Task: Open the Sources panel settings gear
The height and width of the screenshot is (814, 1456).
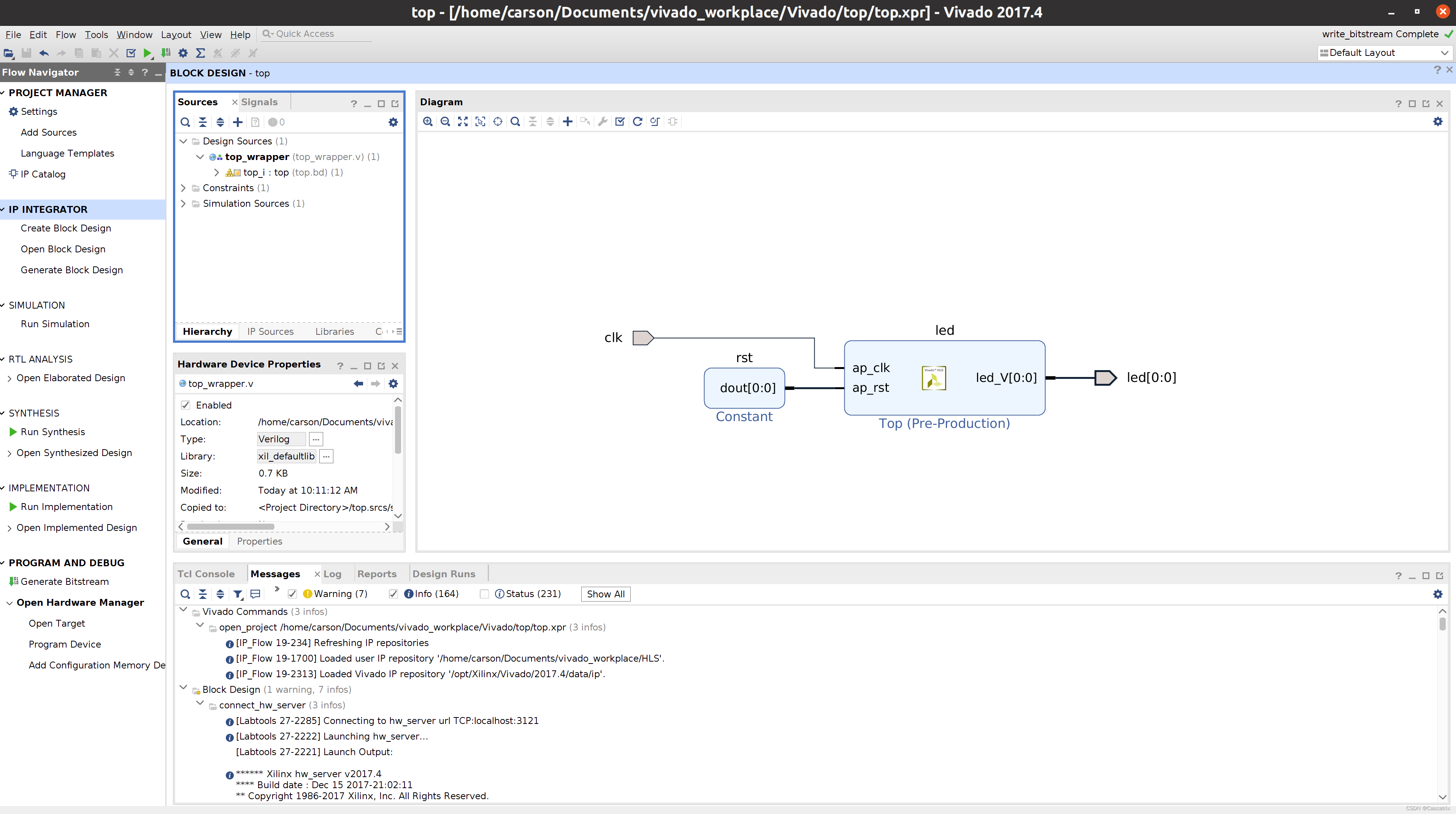Action: tap(393, 122)
